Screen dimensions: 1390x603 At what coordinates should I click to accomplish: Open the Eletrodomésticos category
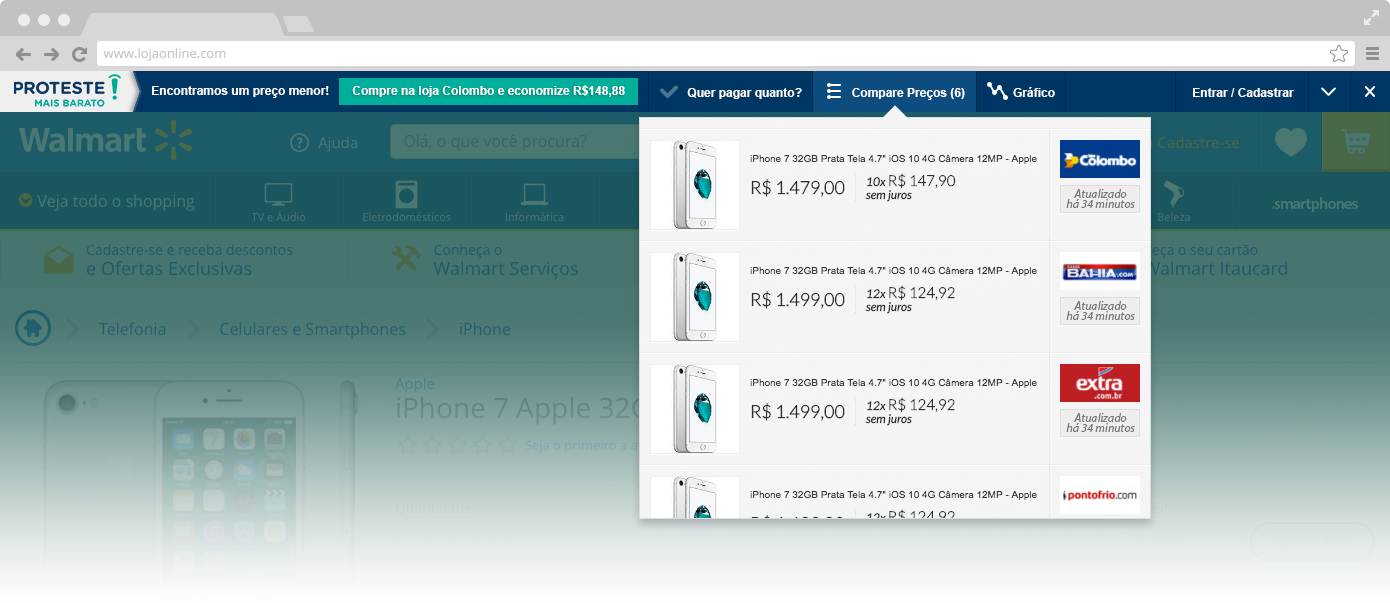coord(406,201)
